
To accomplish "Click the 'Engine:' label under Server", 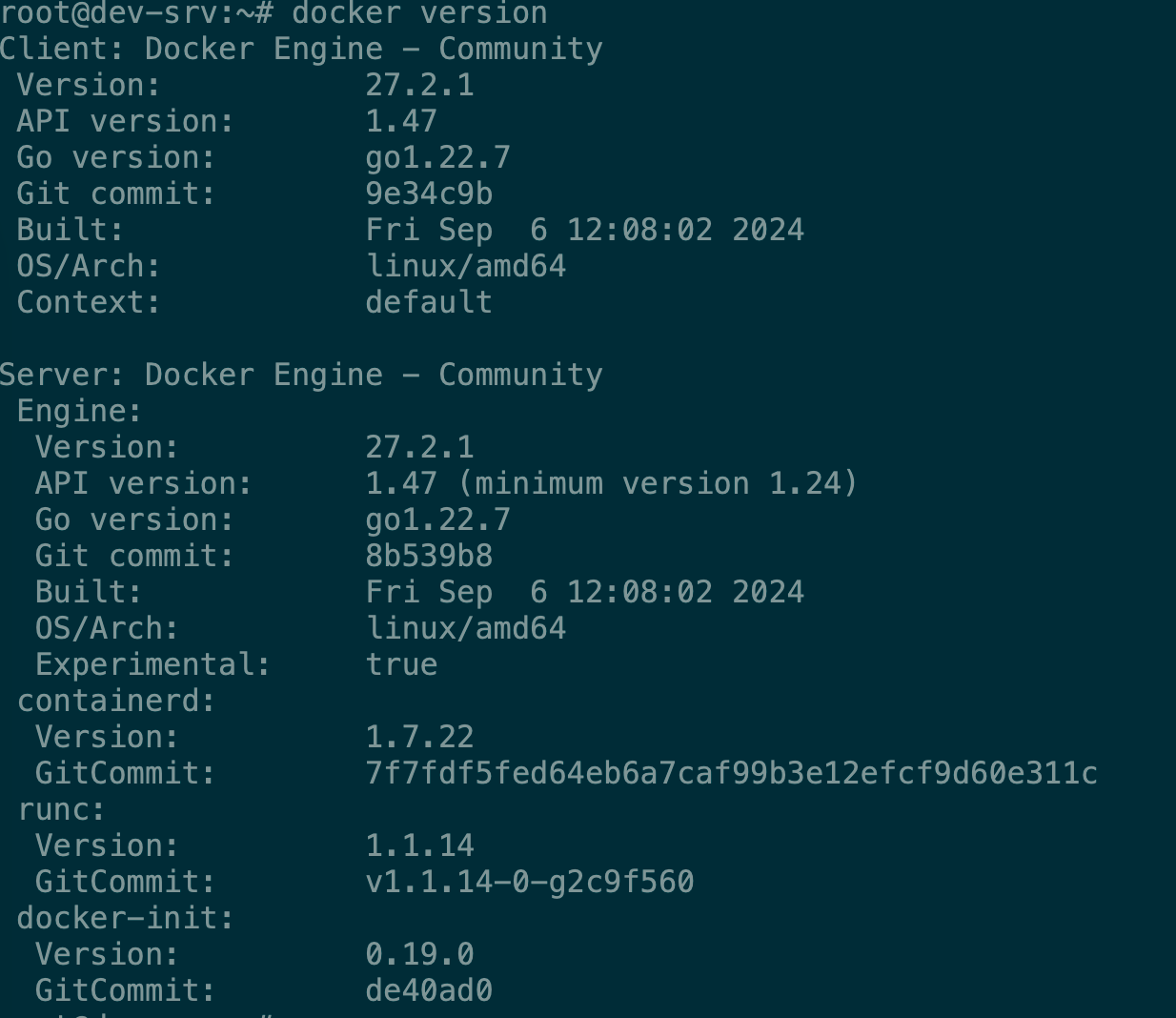I will pyautogui.click(x=79, y=411).
